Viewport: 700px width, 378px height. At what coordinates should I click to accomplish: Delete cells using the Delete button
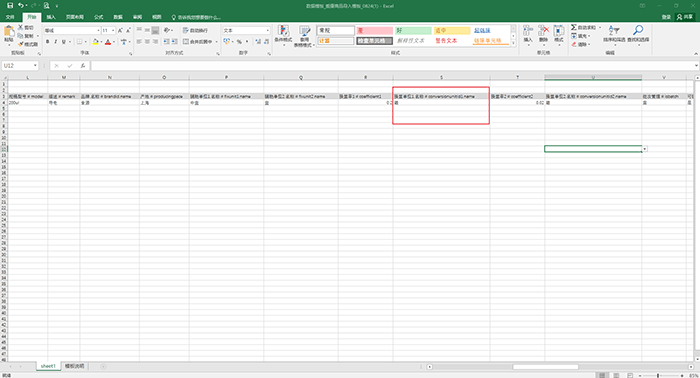543,35
